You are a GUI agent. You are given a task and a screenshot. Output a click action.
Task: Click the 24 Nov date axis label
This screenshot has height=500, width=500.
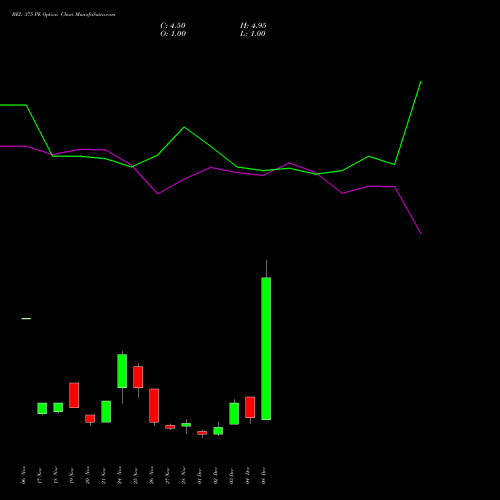point(120,475)
